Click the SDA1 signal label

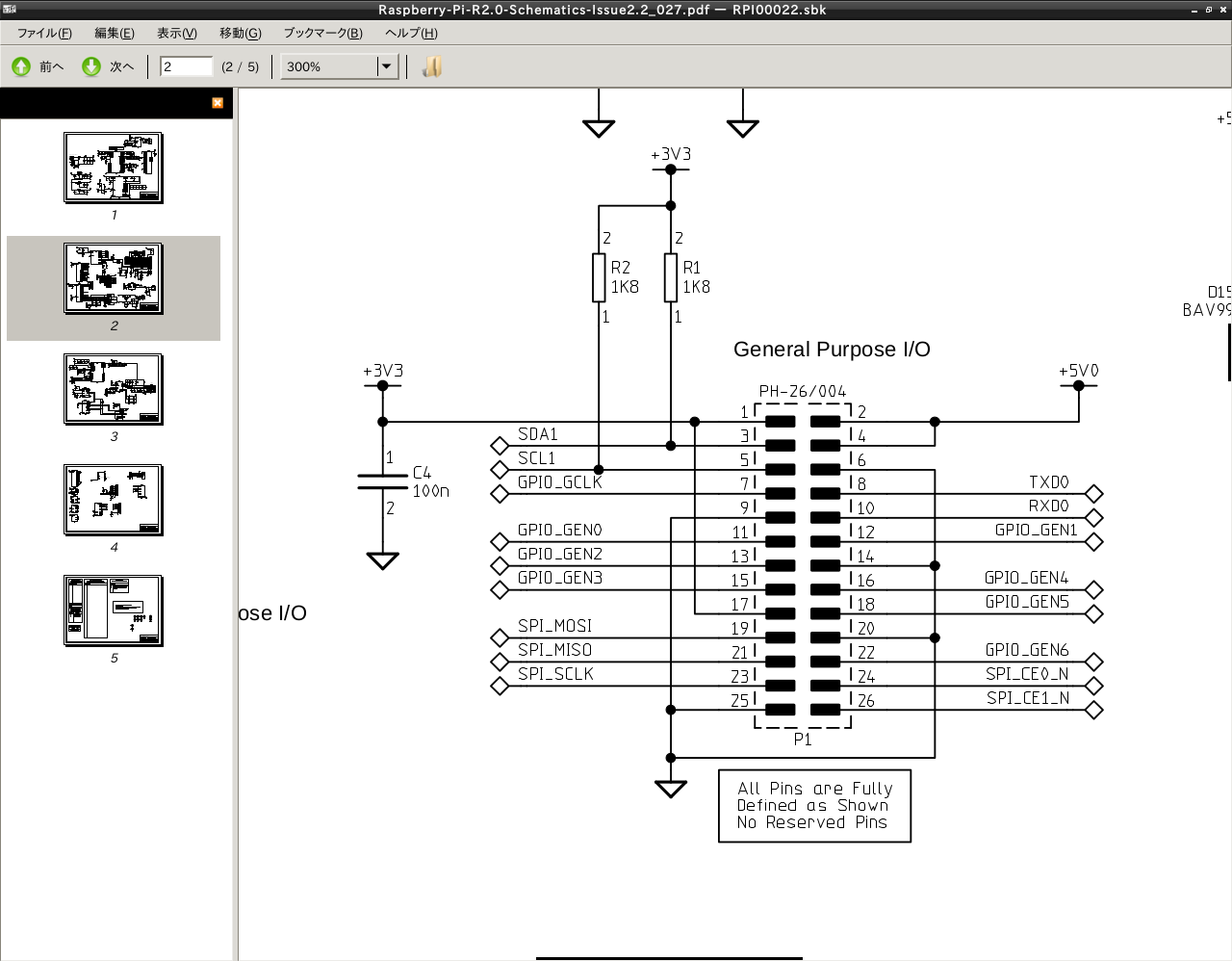(537, 434)
